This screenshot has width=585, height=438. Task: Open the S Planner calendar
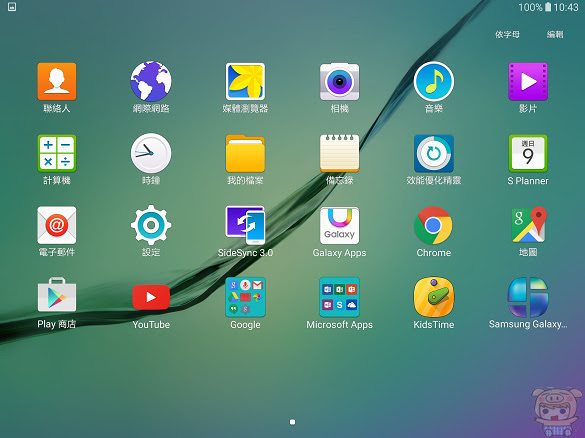pyautogui.click(x=528, y=153)
